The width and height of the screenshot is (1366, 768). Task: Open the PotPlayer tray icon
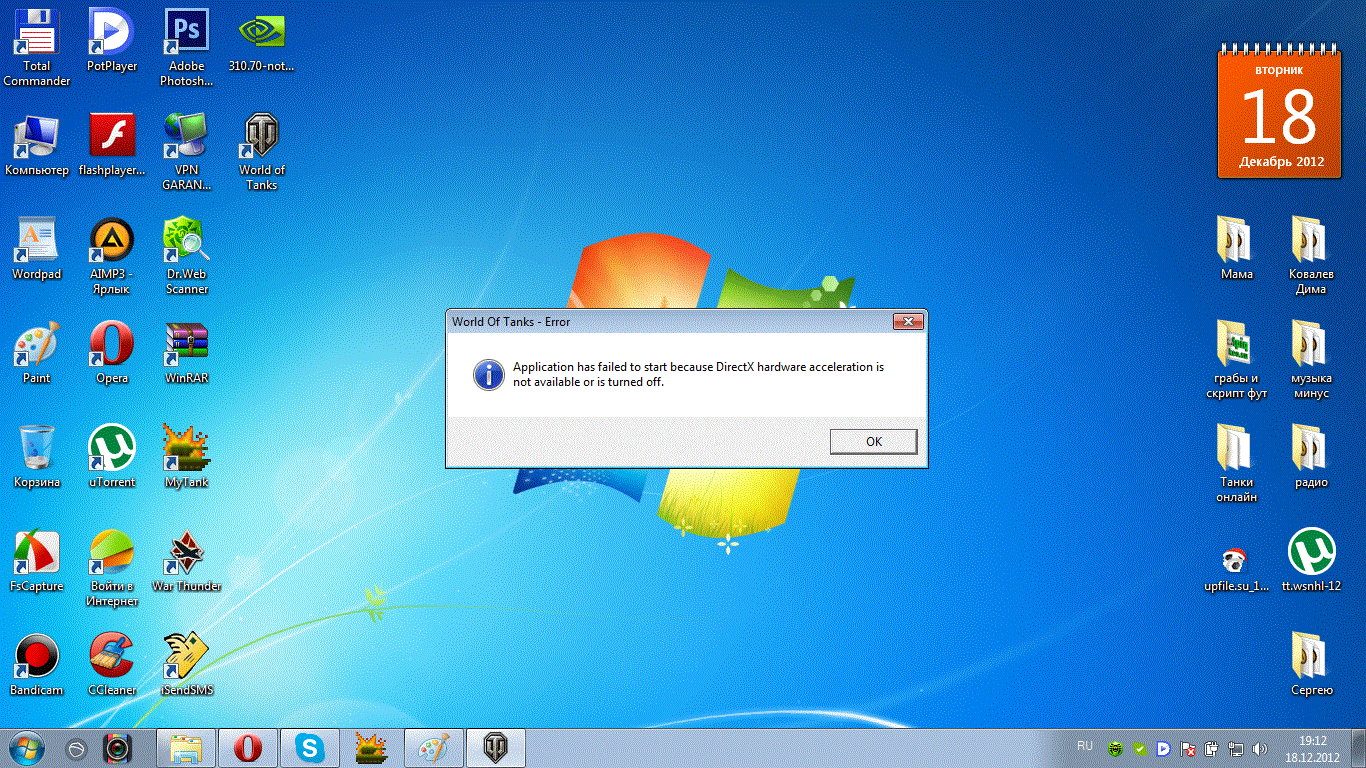tap(1164, 748)
